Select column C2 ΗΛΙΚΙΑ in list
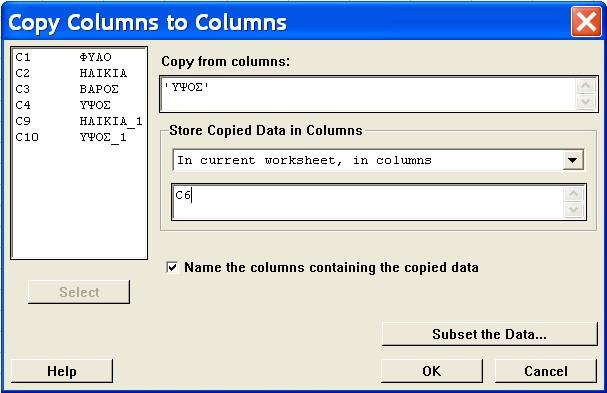This screenshot has width=607, height=393. [x=79, y=73]
